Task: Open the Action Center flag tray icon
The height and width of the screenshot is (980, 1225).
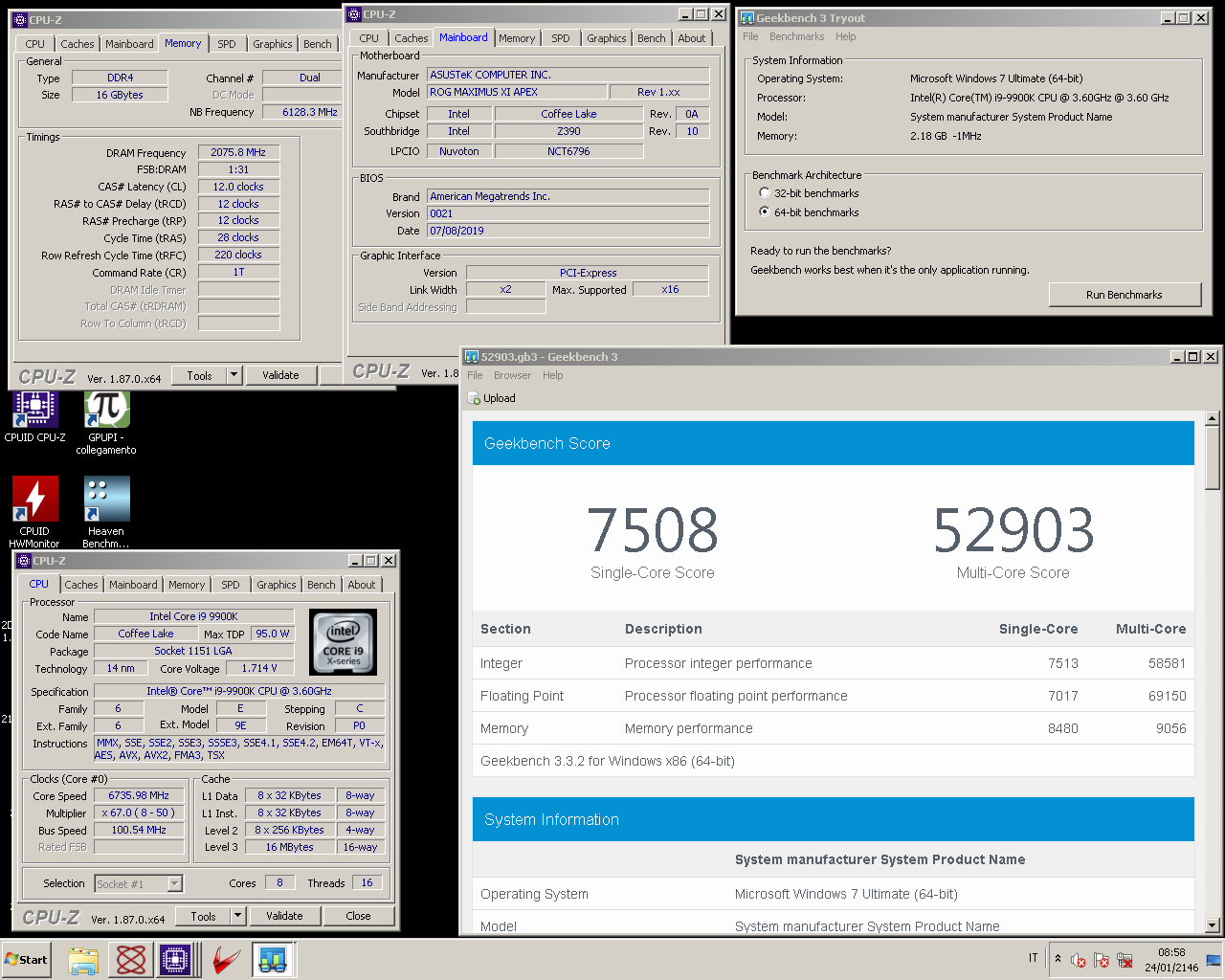Action: (1102, 960)
